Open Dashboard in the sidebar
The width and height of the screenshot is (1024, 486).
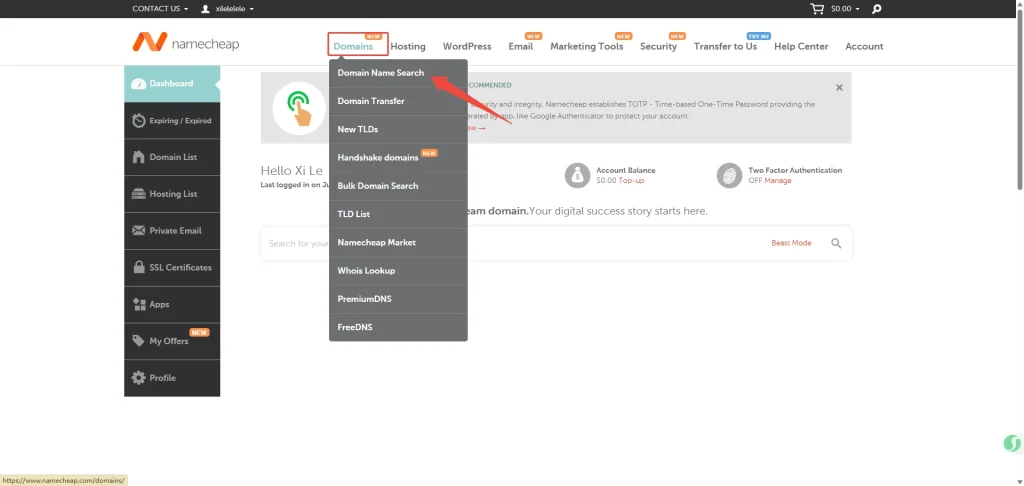point(172,84)
